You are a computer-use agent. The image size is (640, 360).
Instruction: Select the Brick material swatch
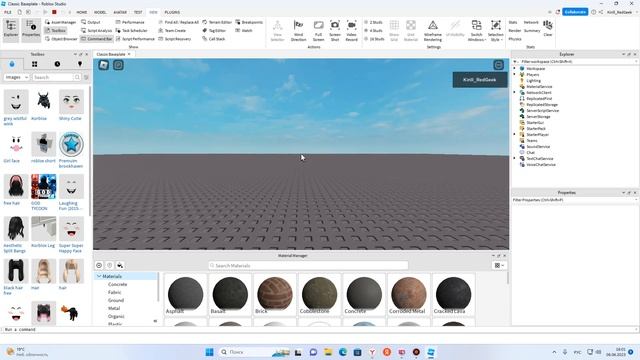click(x=275, y=295)
